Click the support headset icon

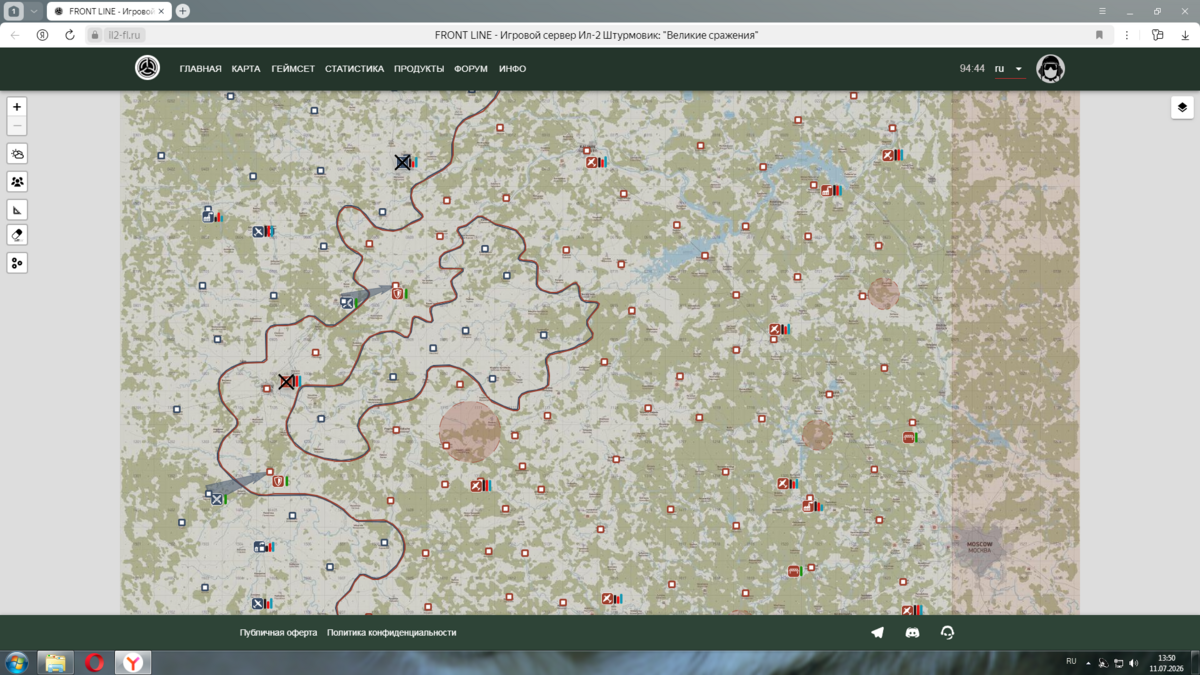(x=947, y=633)
